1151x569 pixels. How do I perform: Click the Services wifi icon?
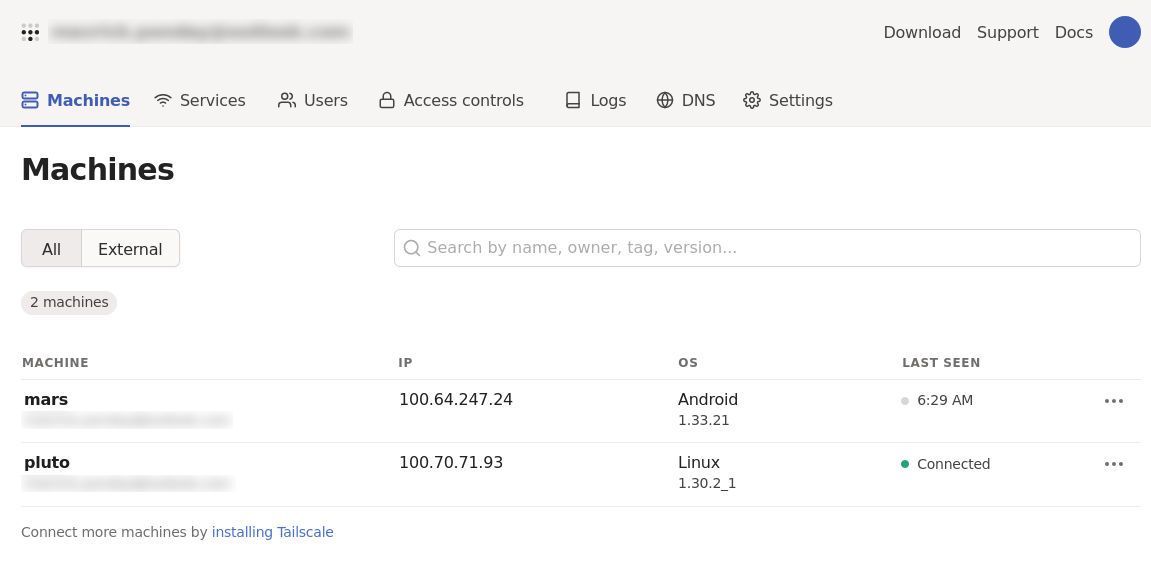coord(163,100)
